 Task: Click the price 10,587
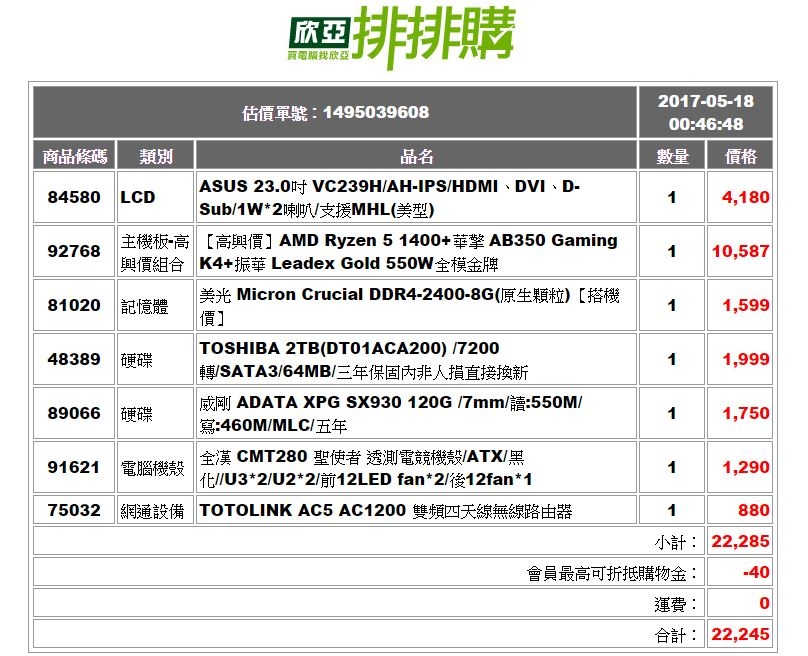click(740, 251)
